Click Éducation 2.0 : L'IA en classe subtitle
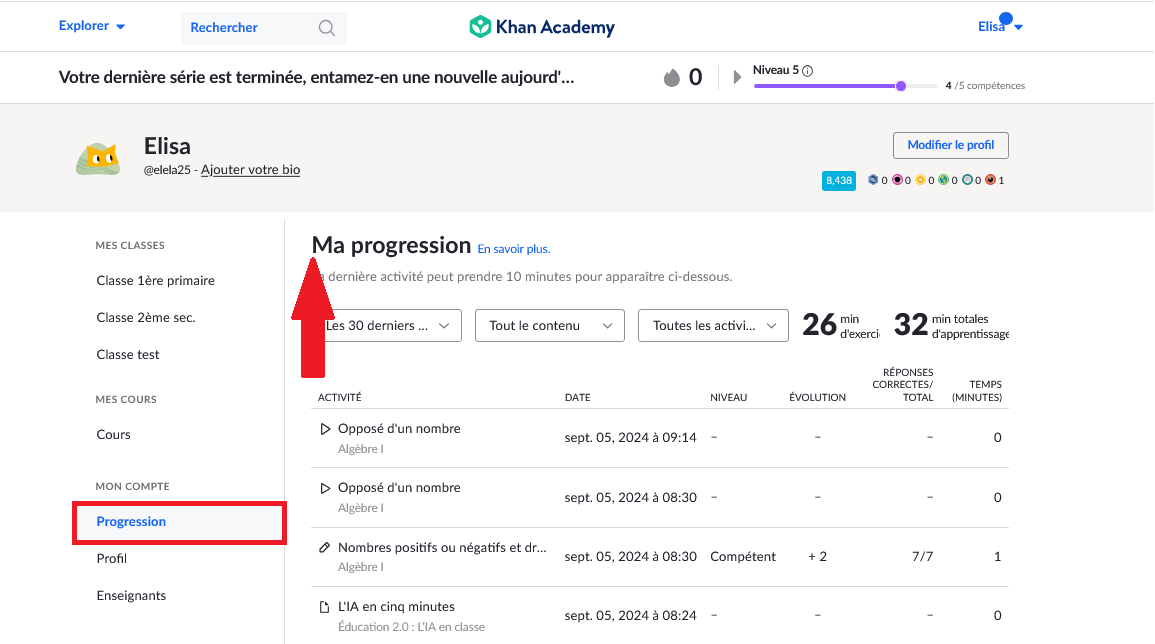This screenshot has width=1155, height=644. (411, 627)
